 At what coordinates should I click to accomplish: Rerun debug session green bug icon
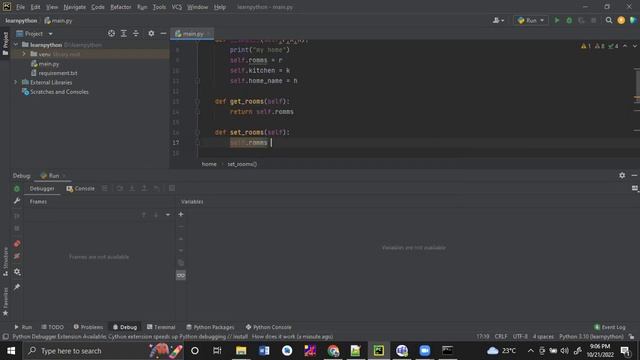pos(17,189)
